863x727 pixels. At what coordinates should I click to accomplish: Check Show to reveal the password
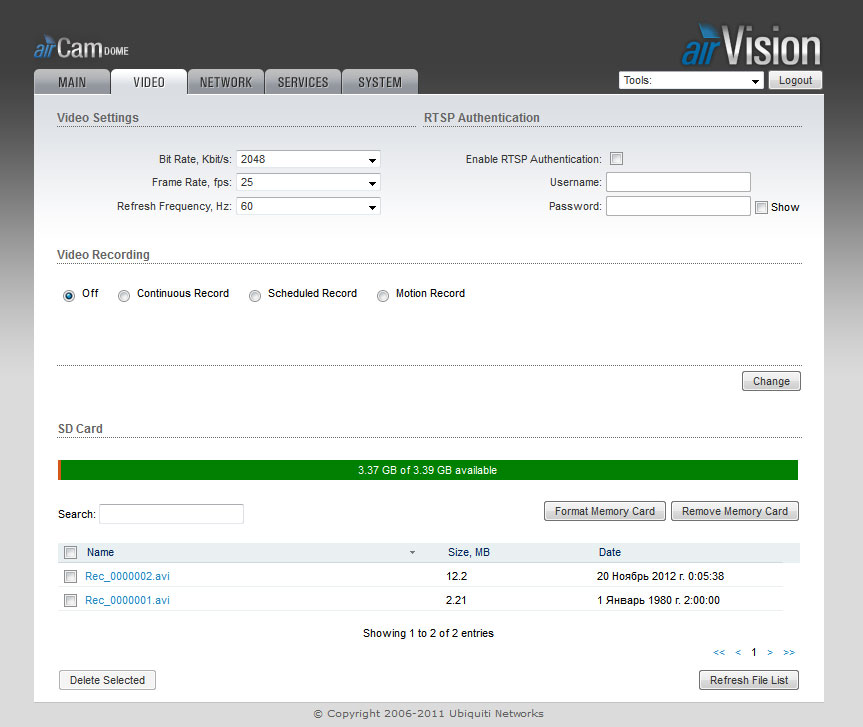(x=764, y=207)
